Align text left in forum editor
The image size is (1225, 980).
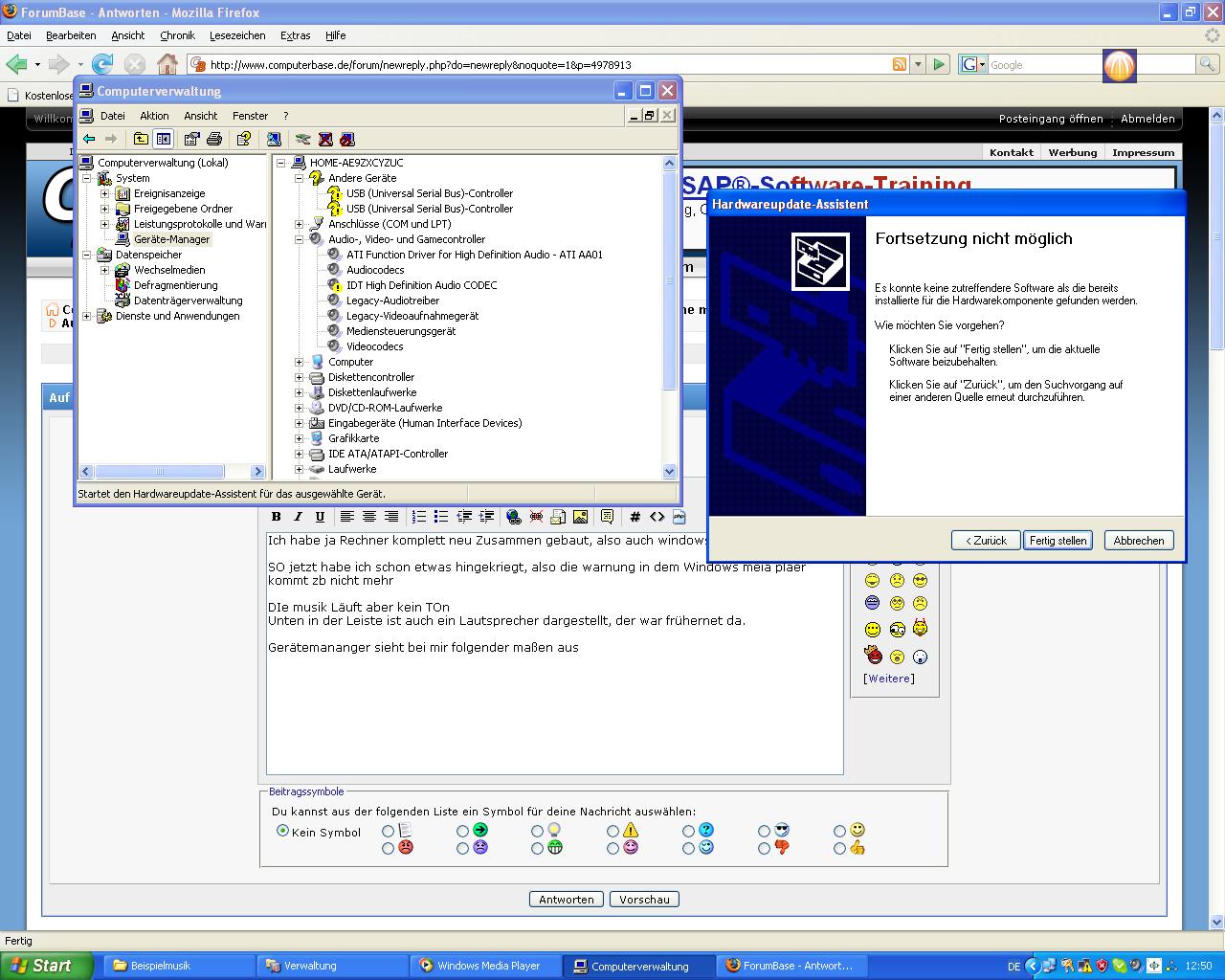347,517
